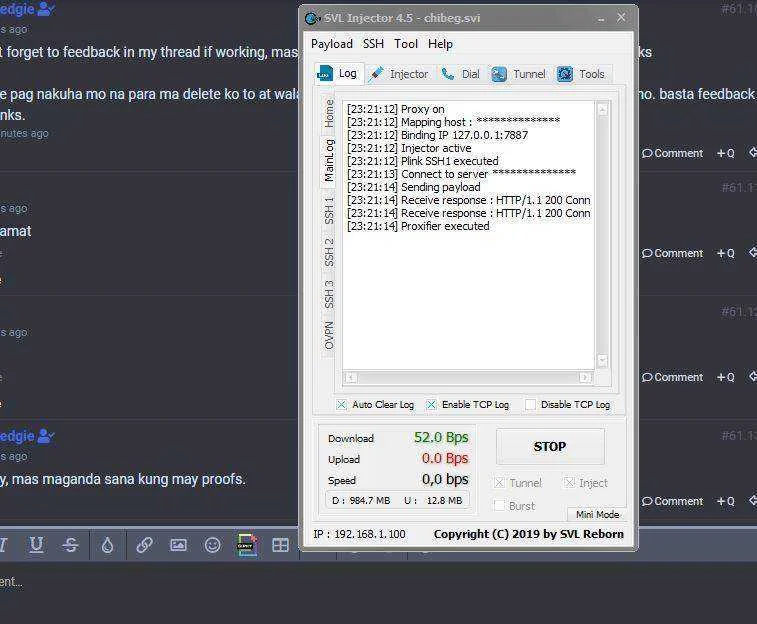Click the 'Plink SSH1 executed' log line
The width and height of the screenshot is (757, 624).
click(x=422, y=161)
